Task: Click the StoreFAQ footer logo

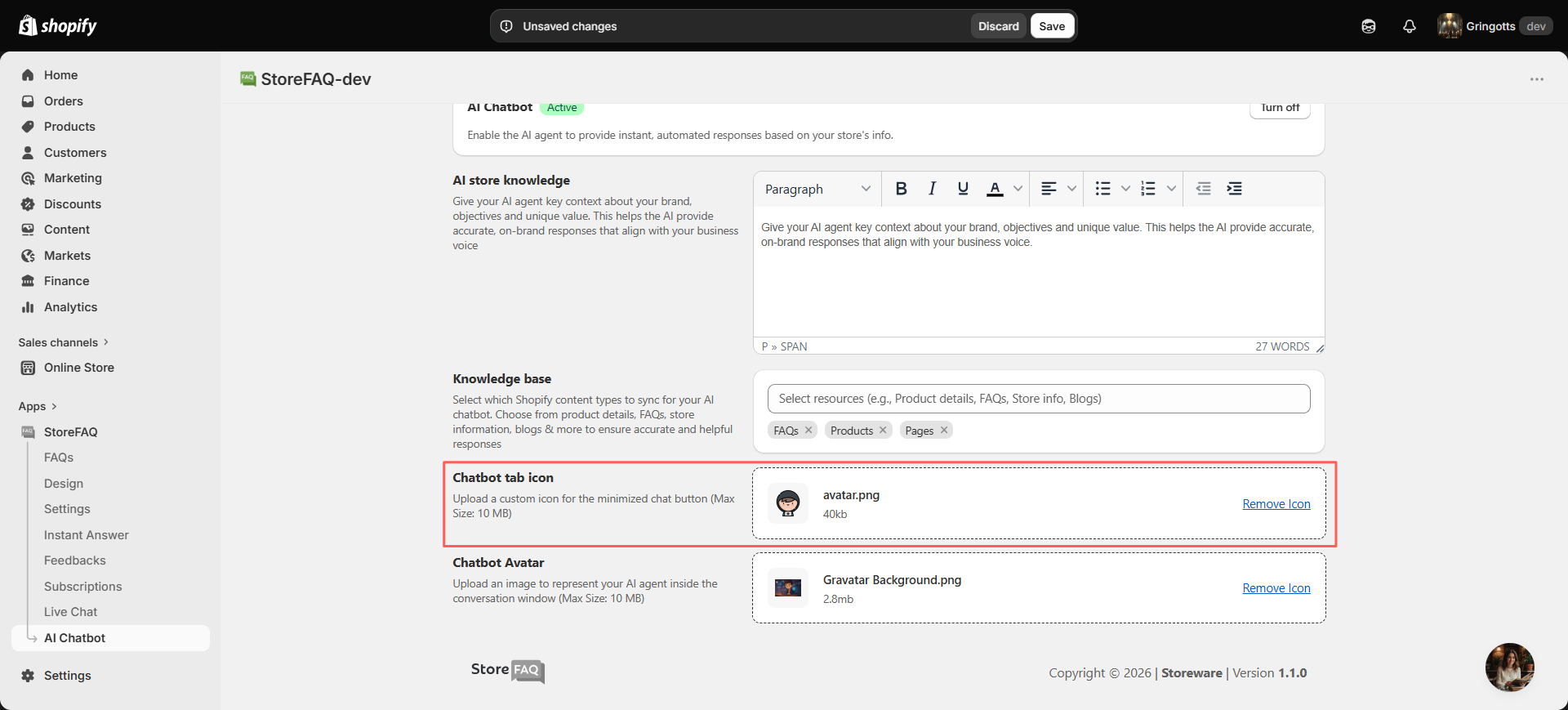Action: click(x=507, y=671)
